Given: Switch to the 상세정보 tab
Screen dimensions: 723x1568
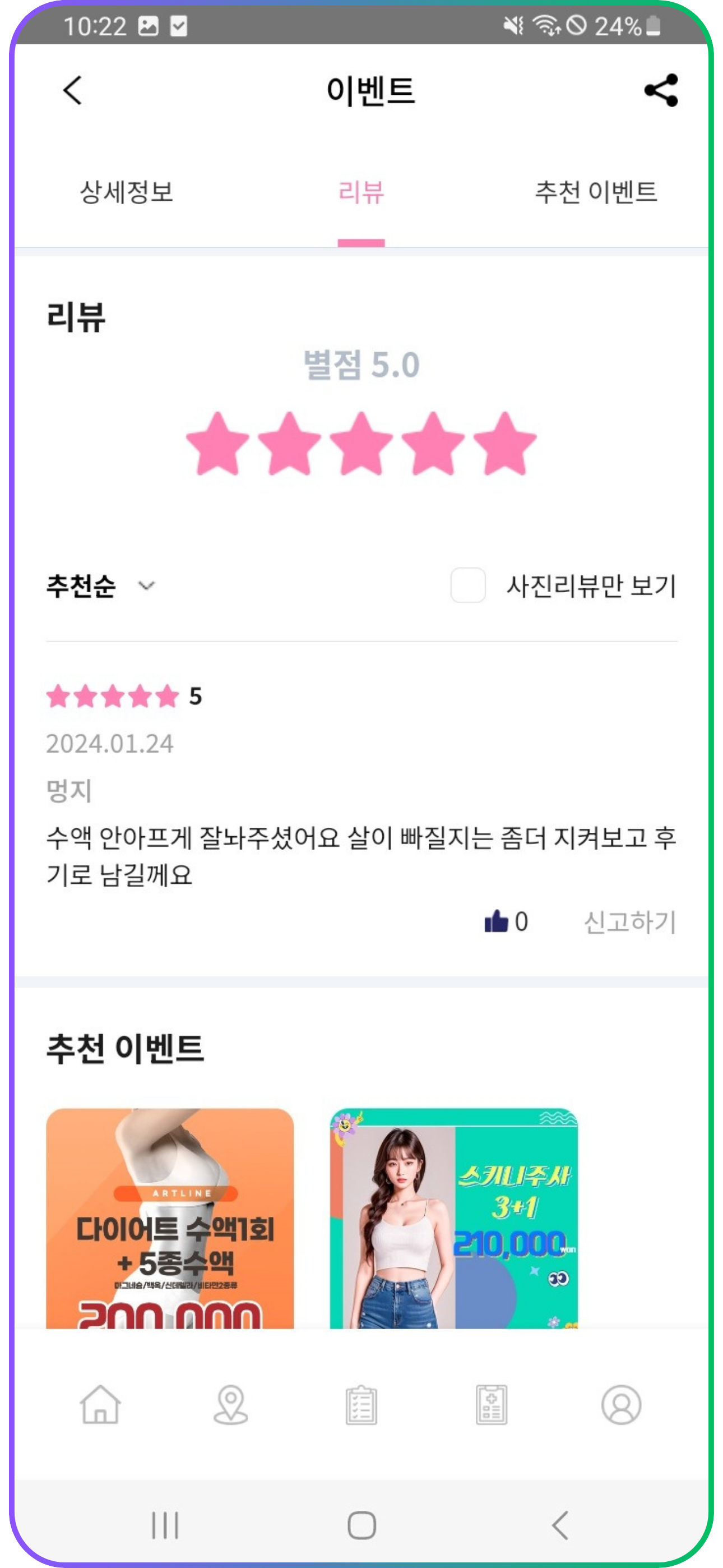Looking at the screenshot, I should pyautogui.click(x=127, y=192).
